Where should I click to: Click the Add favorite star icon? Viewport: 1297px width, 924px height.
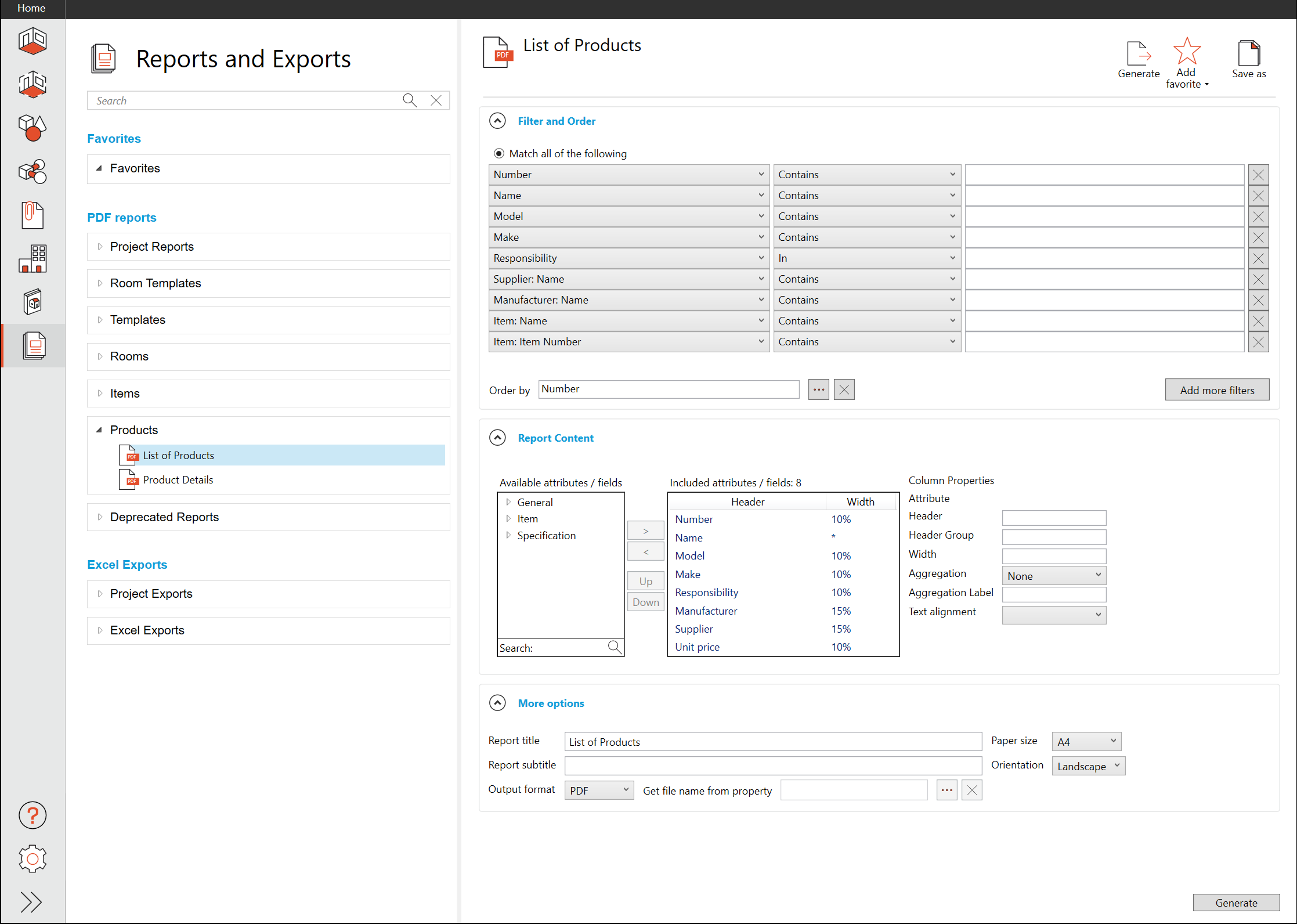(1186, 52)
